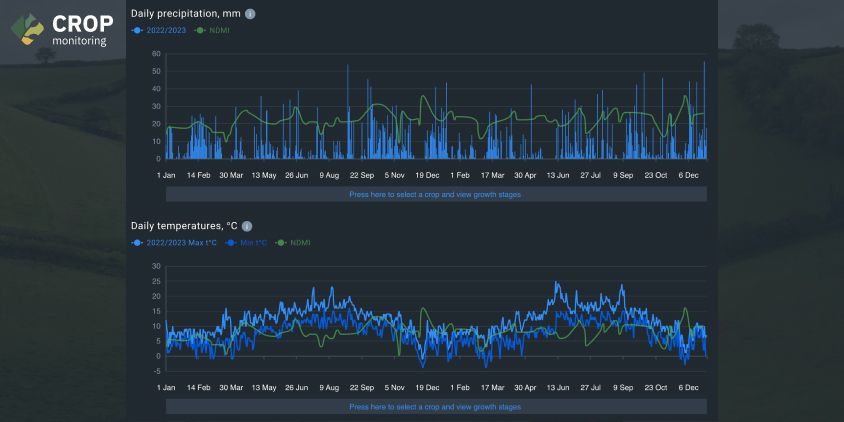Toggle the 2022/2023 precipitation series label

tap(166, 31)
